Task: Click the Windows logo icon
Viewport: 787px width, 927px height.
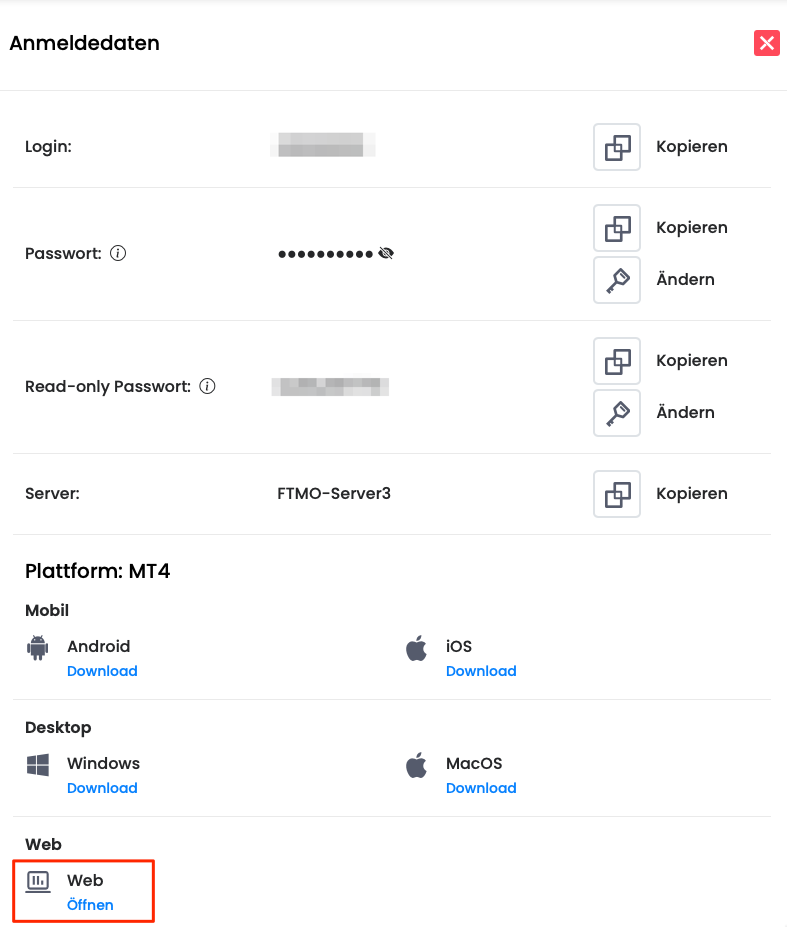Action: tap(38, 765)
